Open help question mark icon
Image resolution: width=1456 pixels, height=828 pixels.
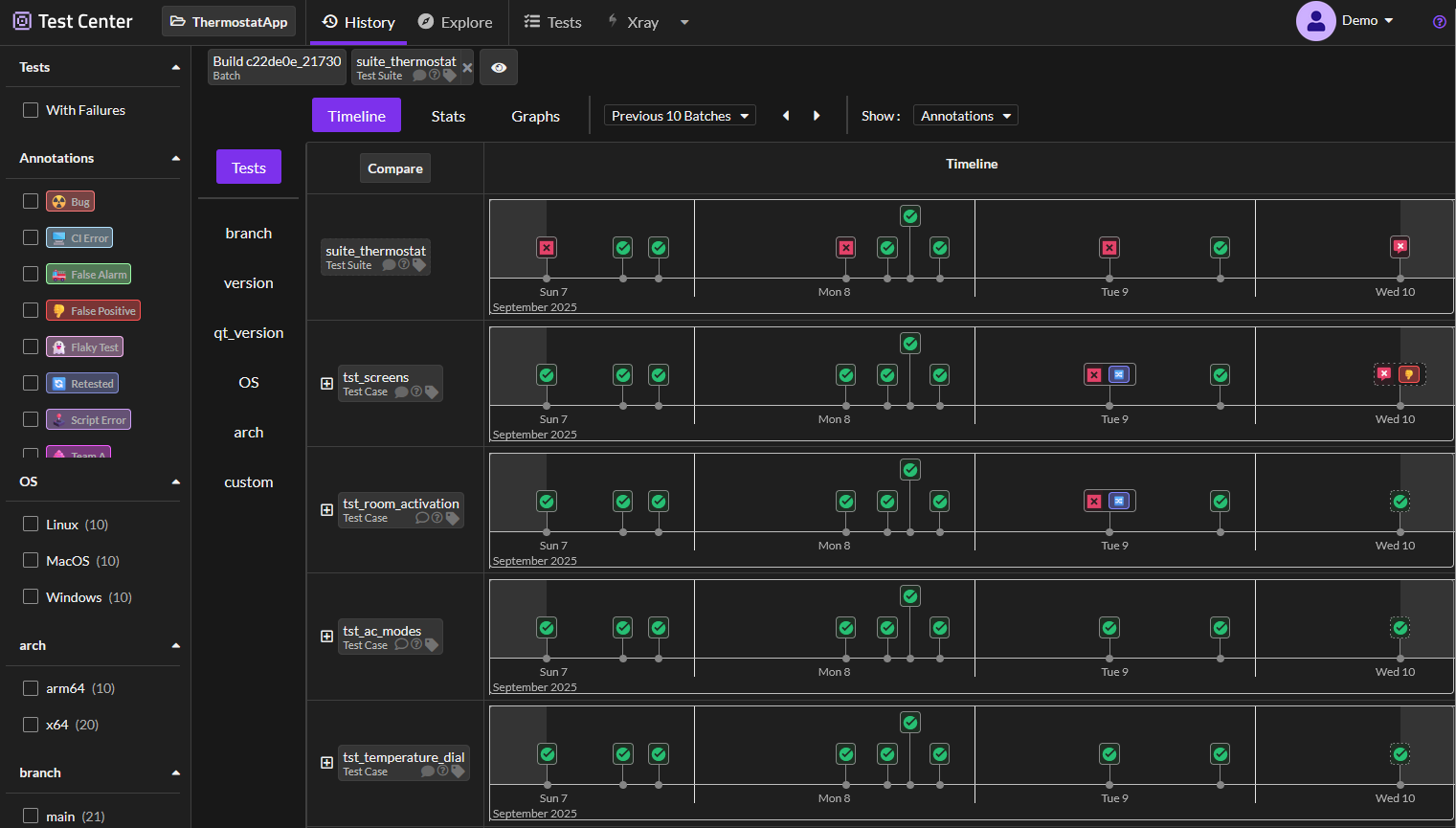(x=1439, y=22)
